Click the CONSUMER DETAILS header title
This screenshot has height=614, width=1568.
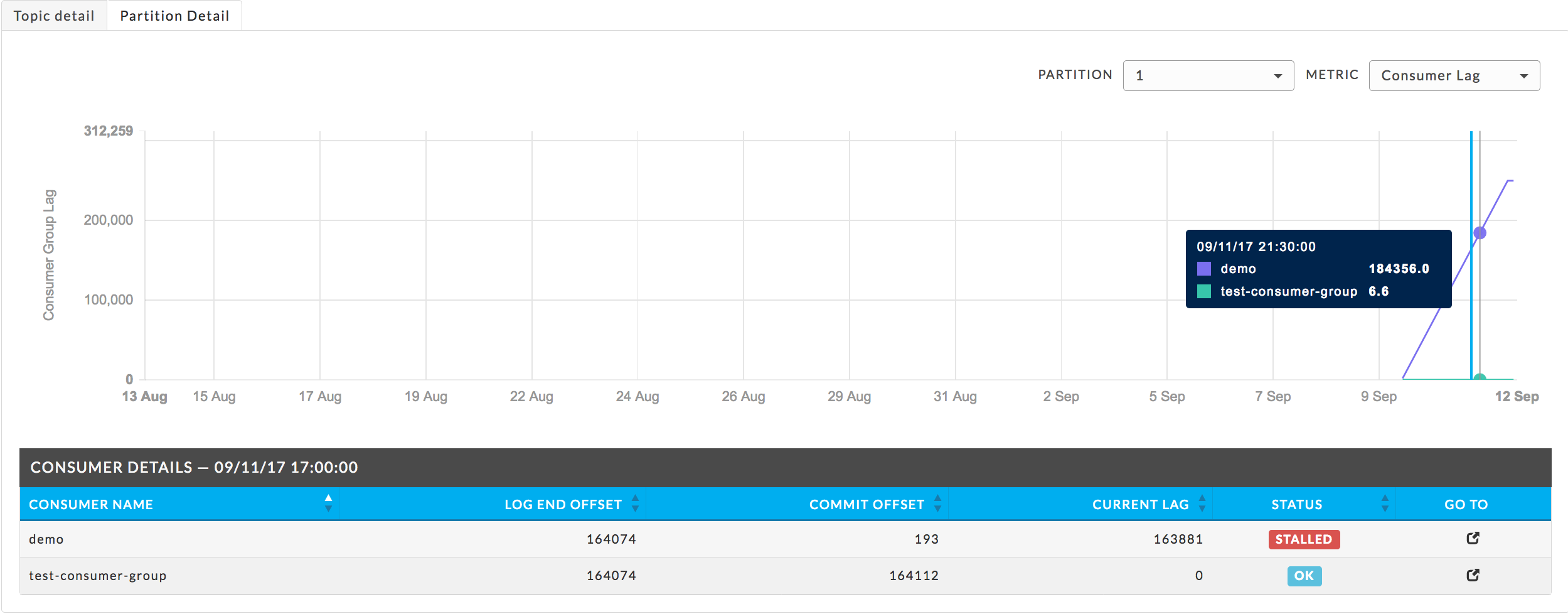click(194, 467)
